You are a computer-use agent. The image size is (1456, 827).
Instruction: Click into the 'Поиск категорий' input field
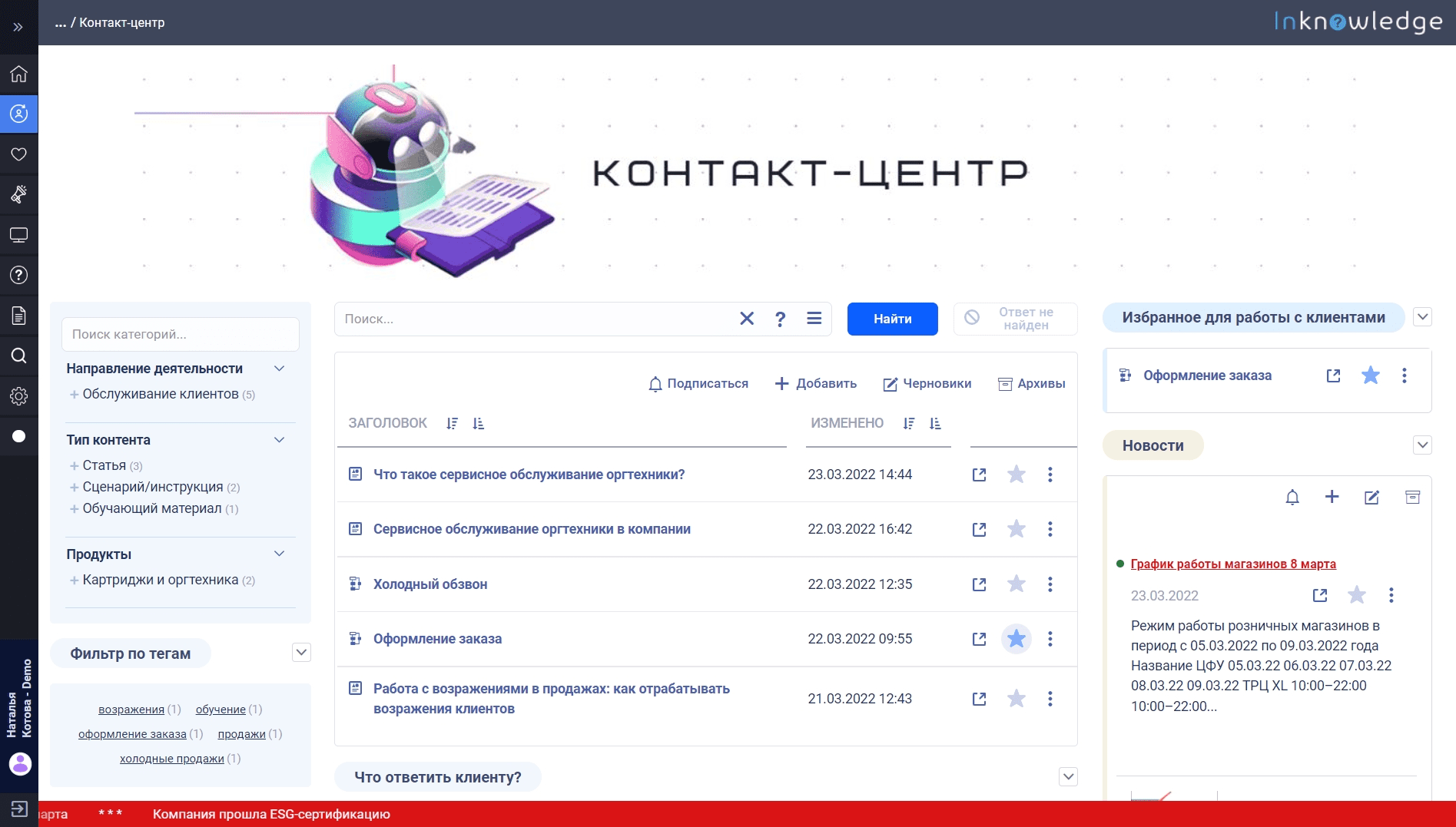pyautogui.click(x=181, y=335)
